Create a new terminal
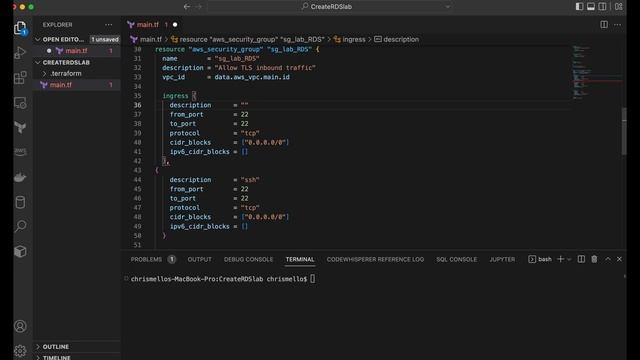Viewport: 640px width, 360px height. [x=560, y=259]
